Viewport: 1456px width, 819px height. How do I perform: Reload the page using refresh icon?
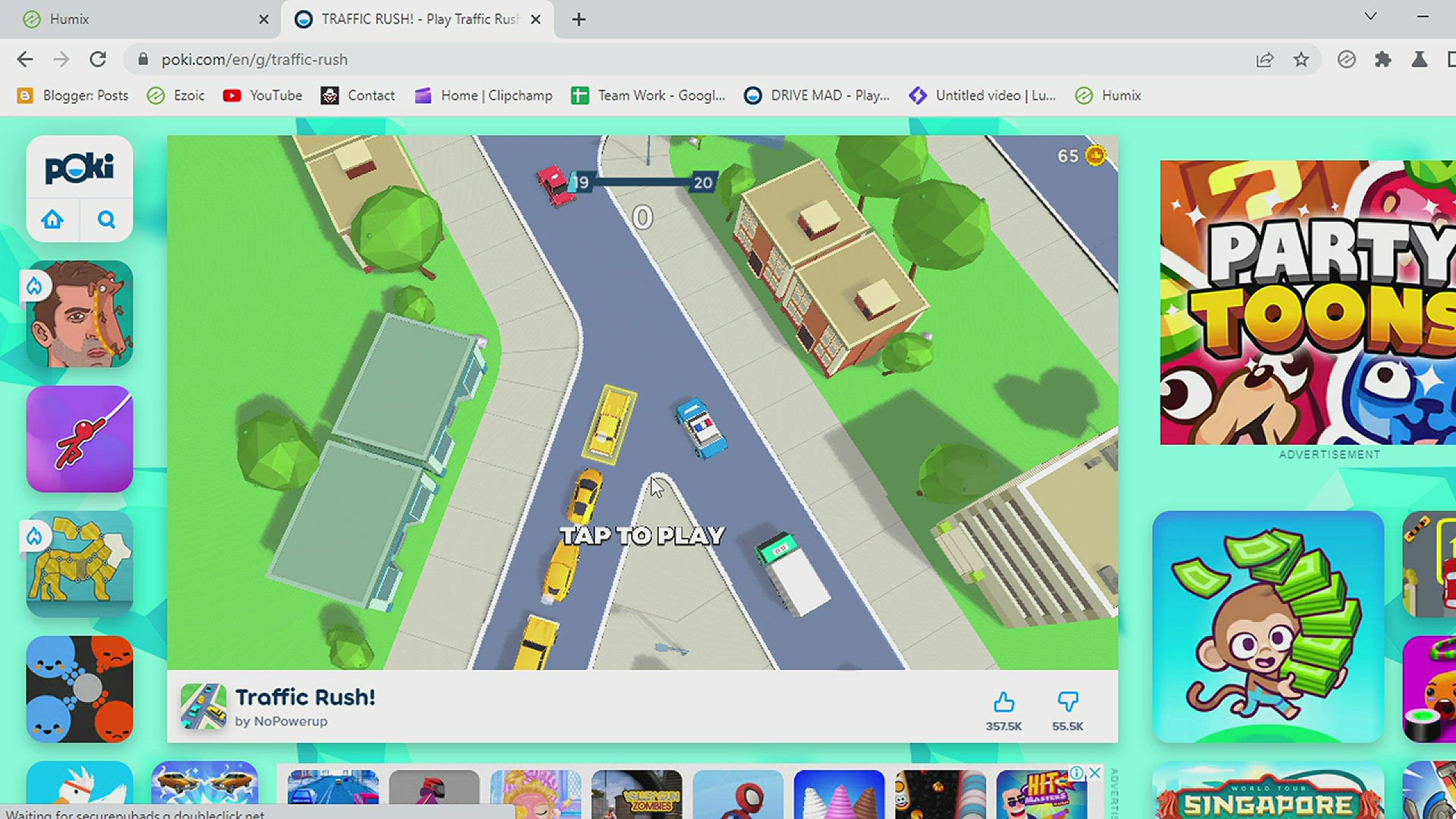pos(98,59)
